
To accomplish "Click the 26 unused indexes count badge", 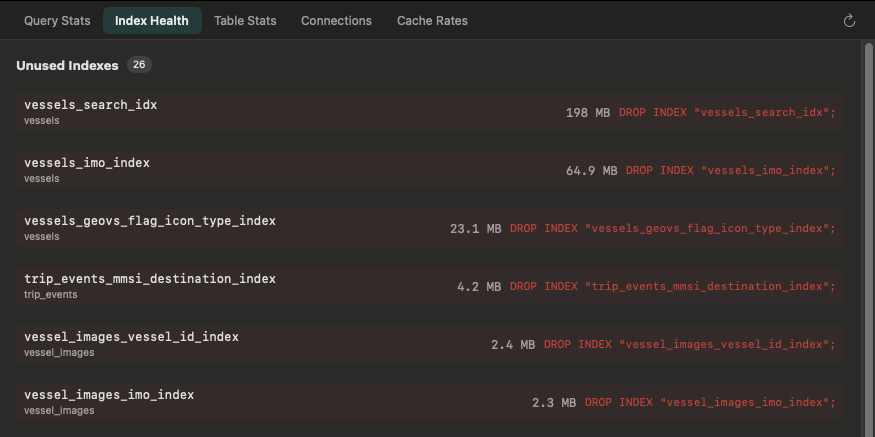I will (139, 65).
